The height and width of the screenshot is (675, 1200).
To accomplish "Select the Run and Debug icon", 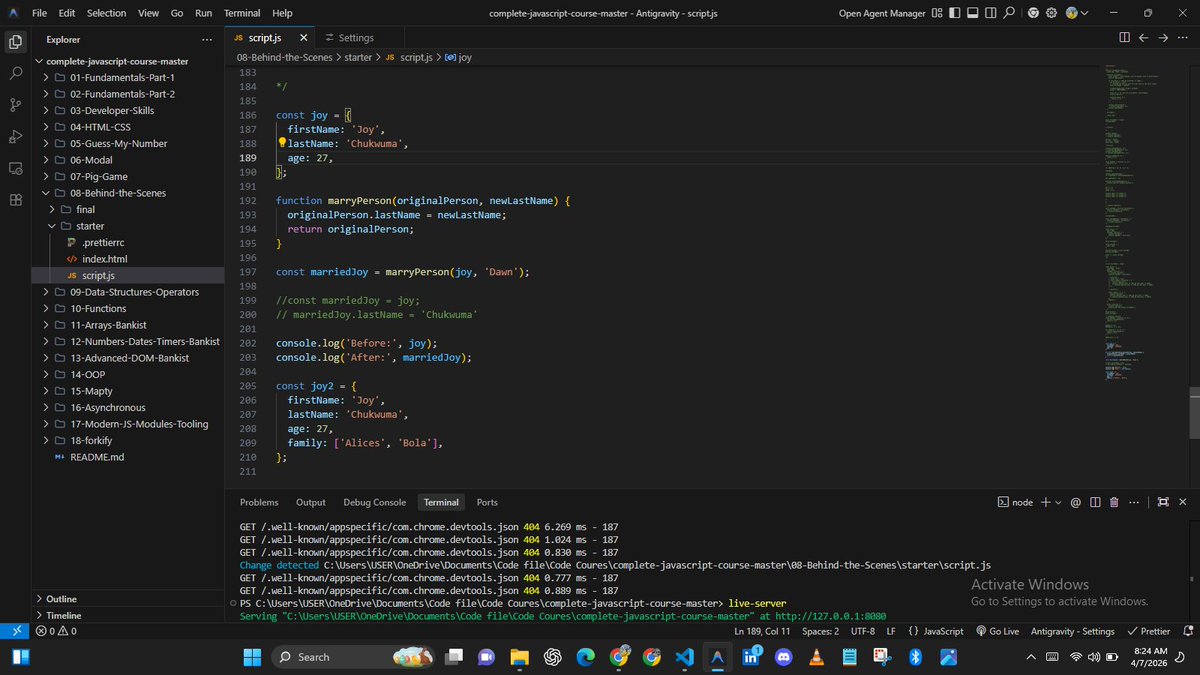I will pyautogui.click(x=15, y=138).
